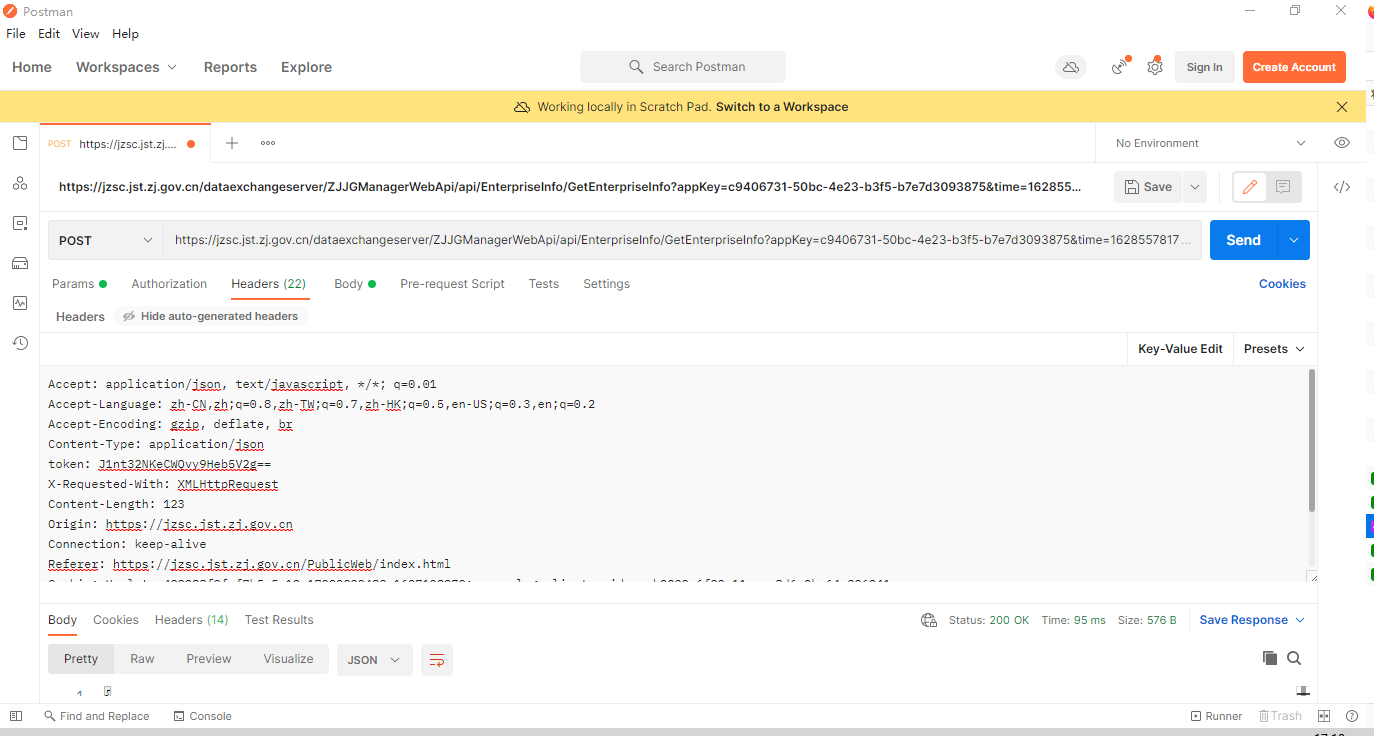Image resolution: width=1374 pixels, height=736 pixels.
Task: Open the History sidebar panel
Action: pyautogui.click(x=20, y=343)
